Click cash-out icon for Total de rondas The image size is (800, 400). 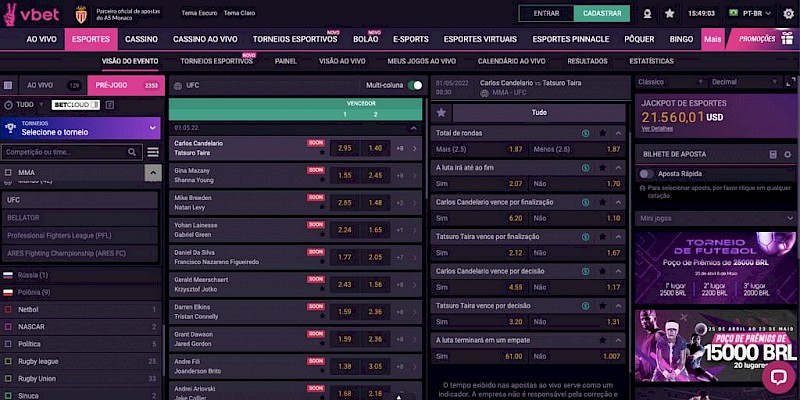[586, 133]
